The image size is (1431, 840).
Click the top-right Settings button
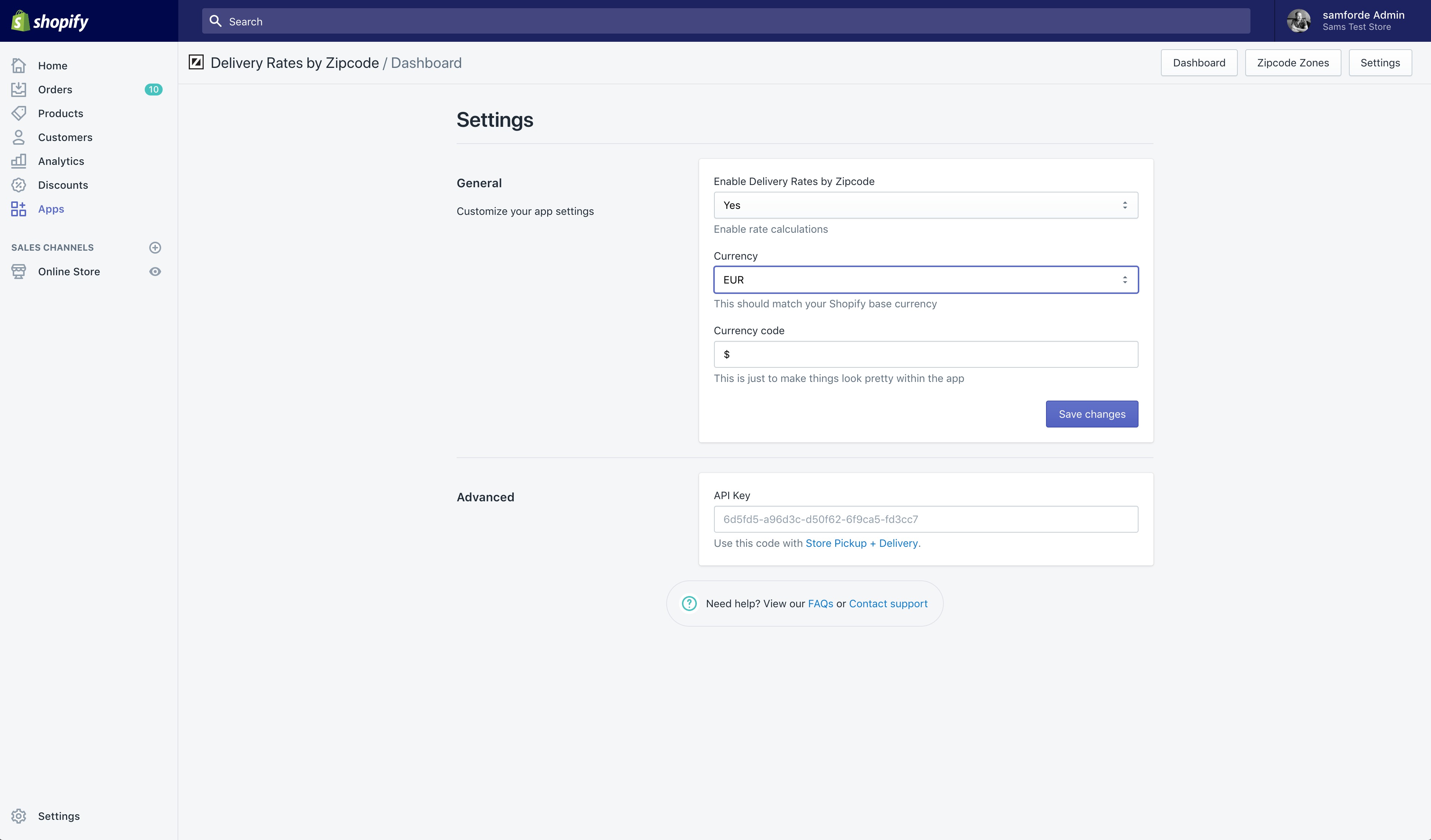(x=1380, y=62)
